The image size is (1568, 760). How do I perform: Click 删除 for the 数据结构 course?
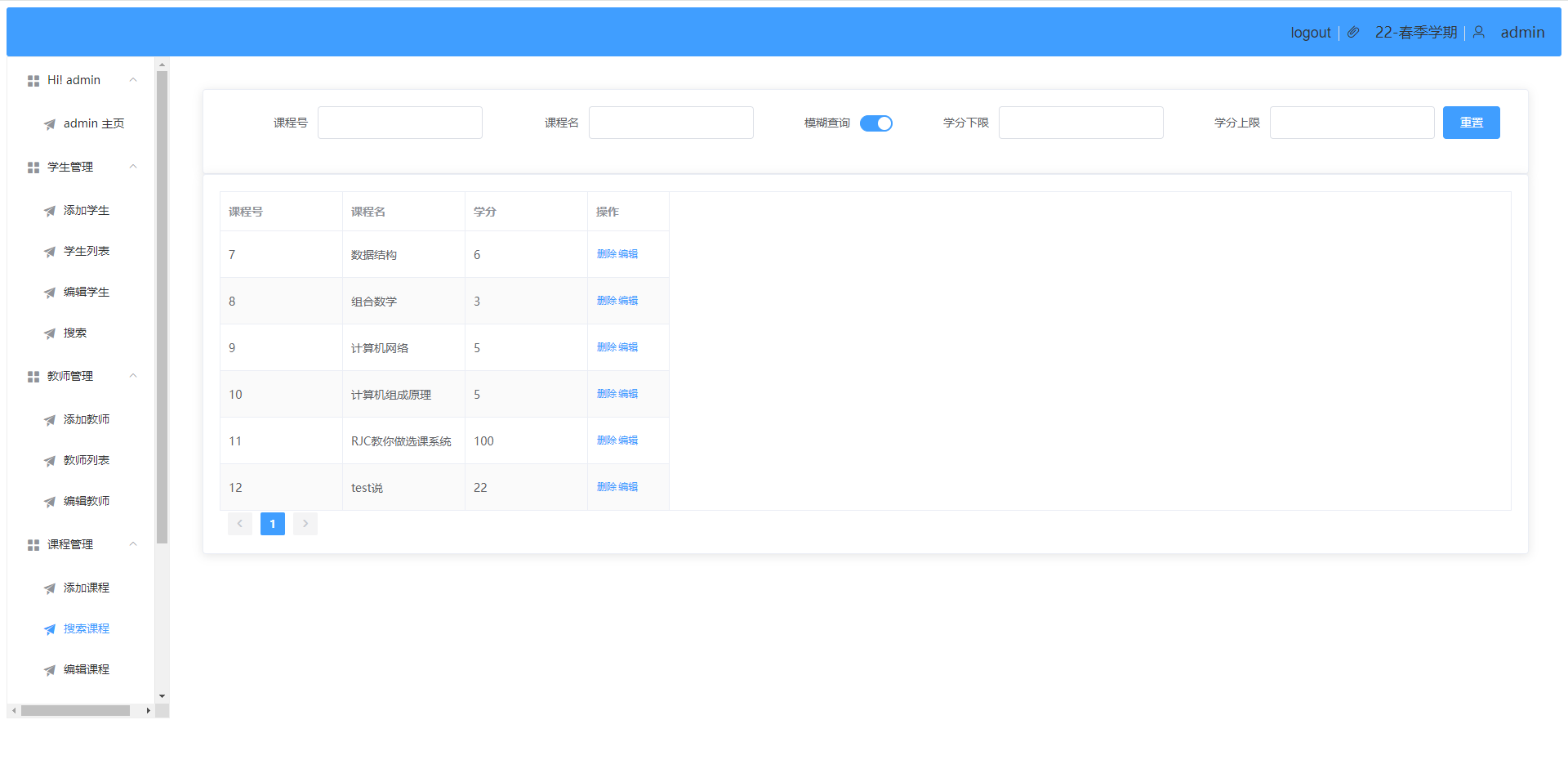[x=606, y=254]
